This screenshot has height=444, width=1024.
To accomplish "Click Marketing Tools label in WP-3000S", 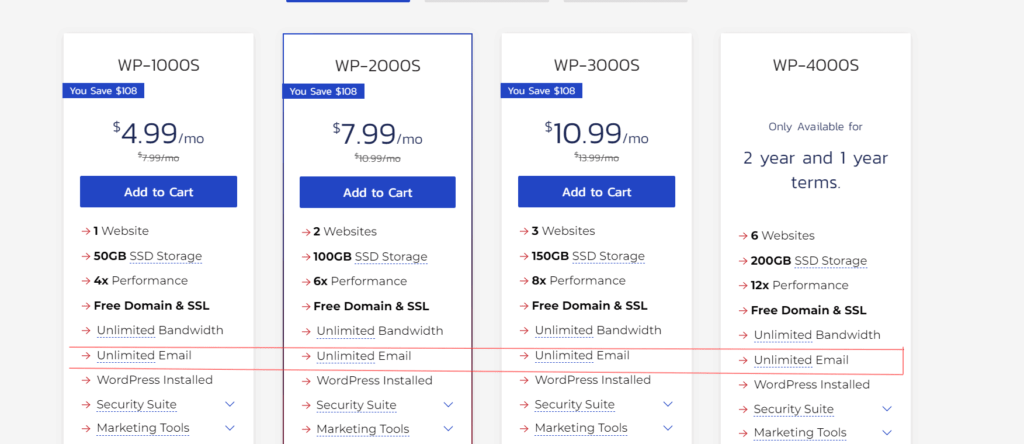I will (581, 428).
